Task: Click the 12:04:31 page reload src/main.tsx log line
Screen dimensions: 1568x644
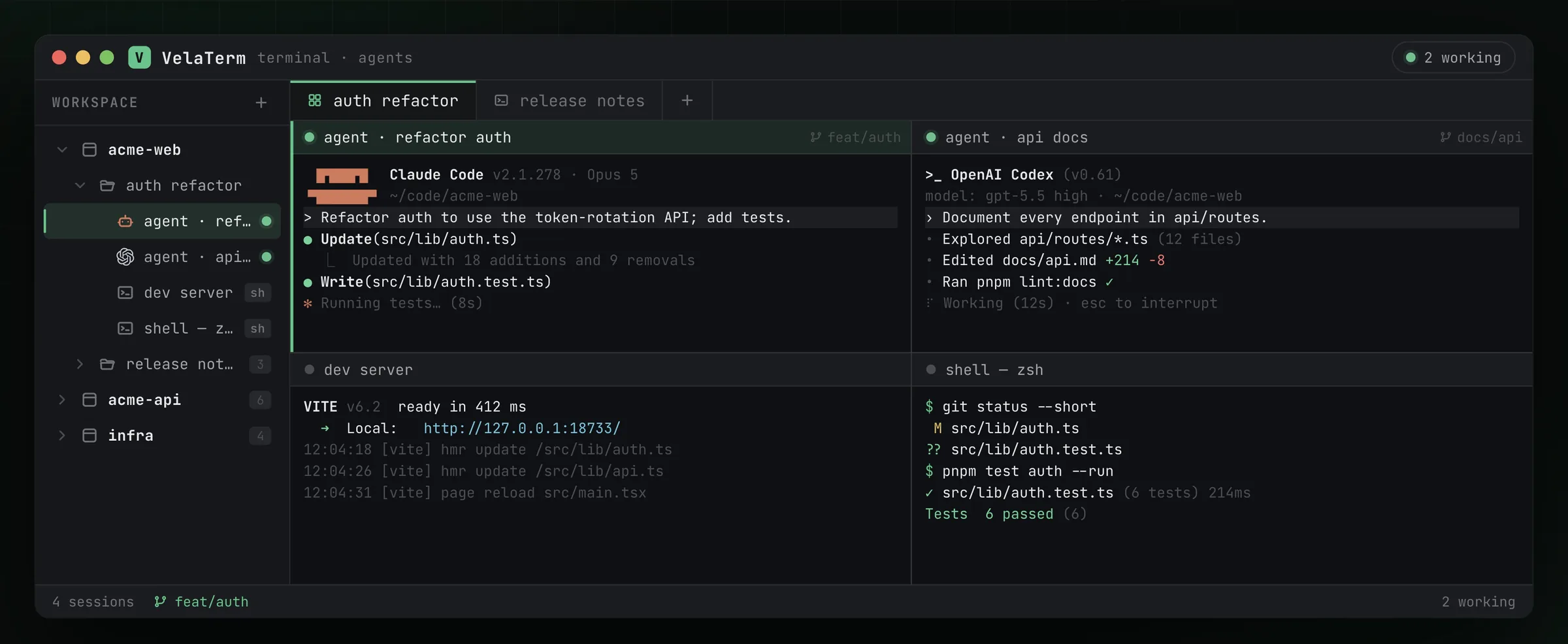Action: [475, 492]
